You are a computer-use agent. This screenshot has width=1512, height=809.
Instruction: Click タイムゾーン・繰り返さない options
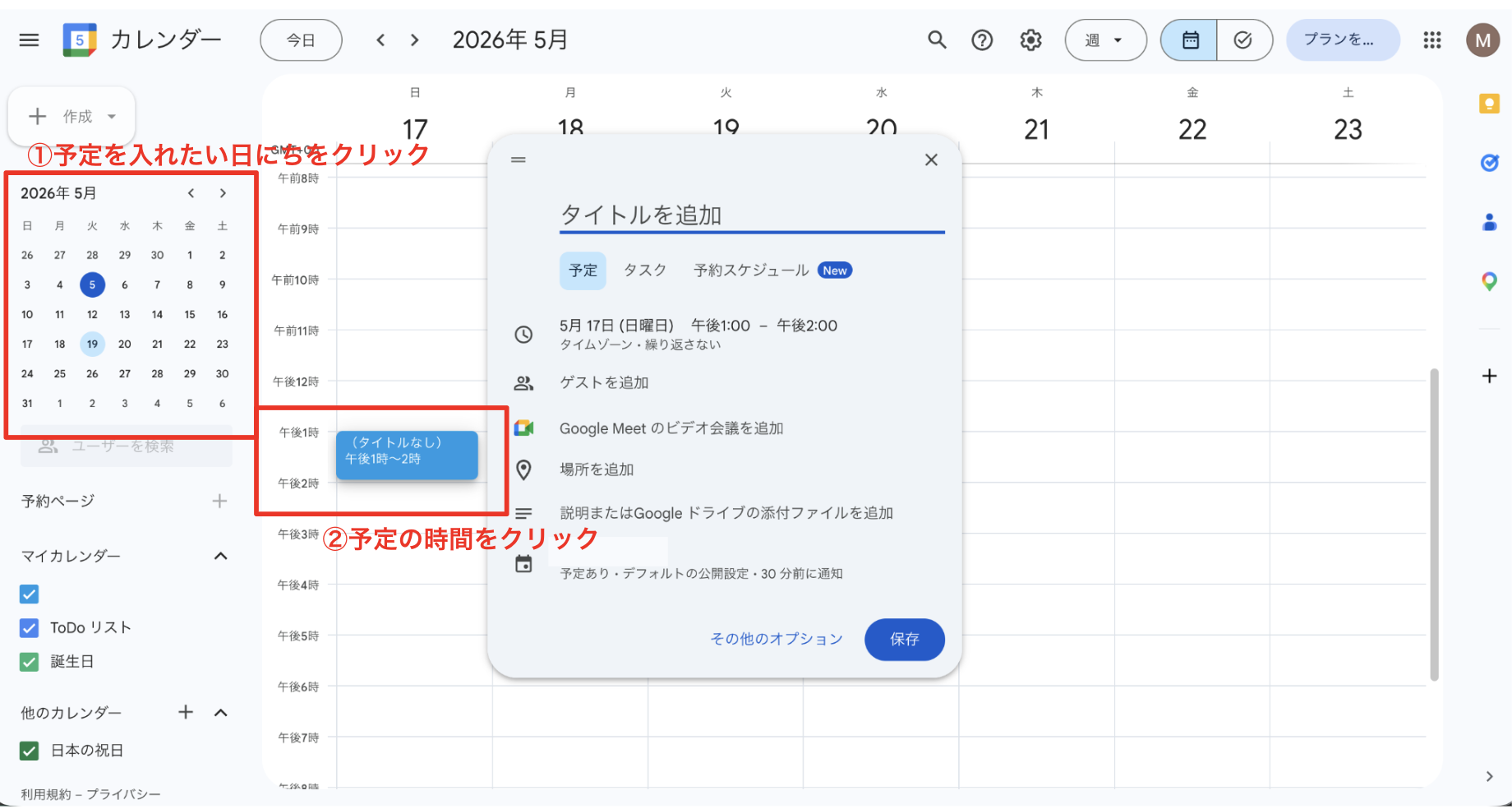click(x=640, y=344)
